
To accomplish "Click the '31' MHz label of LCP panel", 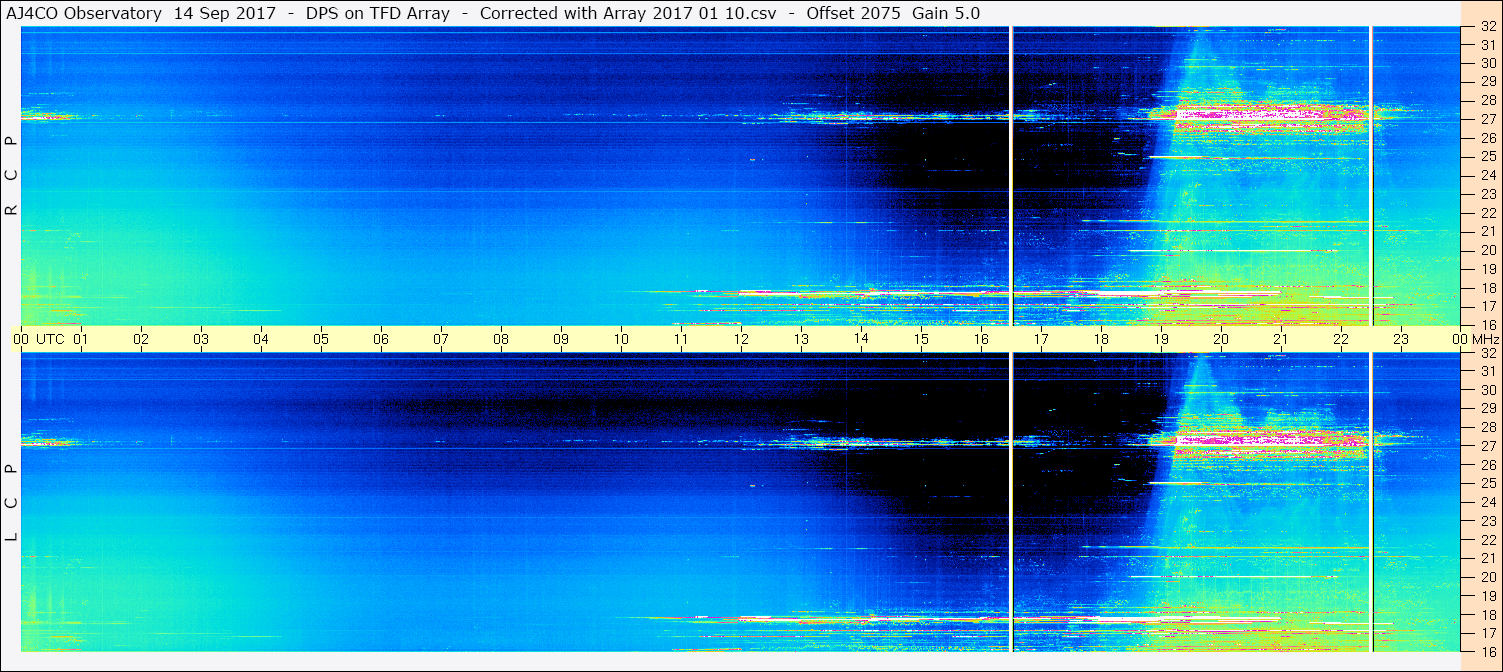I will [x=1487, y=371].
